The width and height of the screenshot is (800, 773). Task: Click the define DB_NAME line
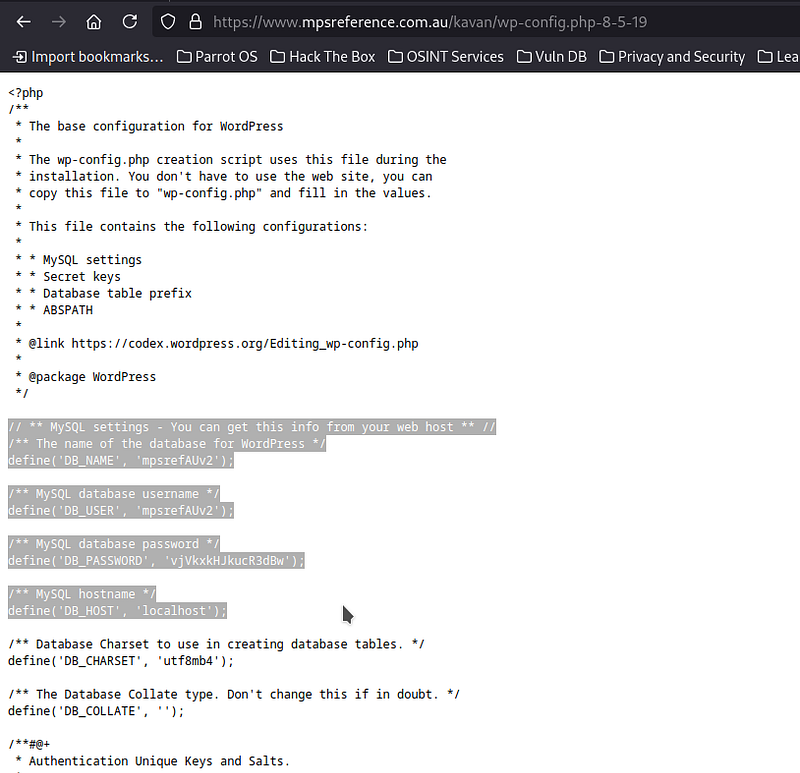tap(121, 460)
